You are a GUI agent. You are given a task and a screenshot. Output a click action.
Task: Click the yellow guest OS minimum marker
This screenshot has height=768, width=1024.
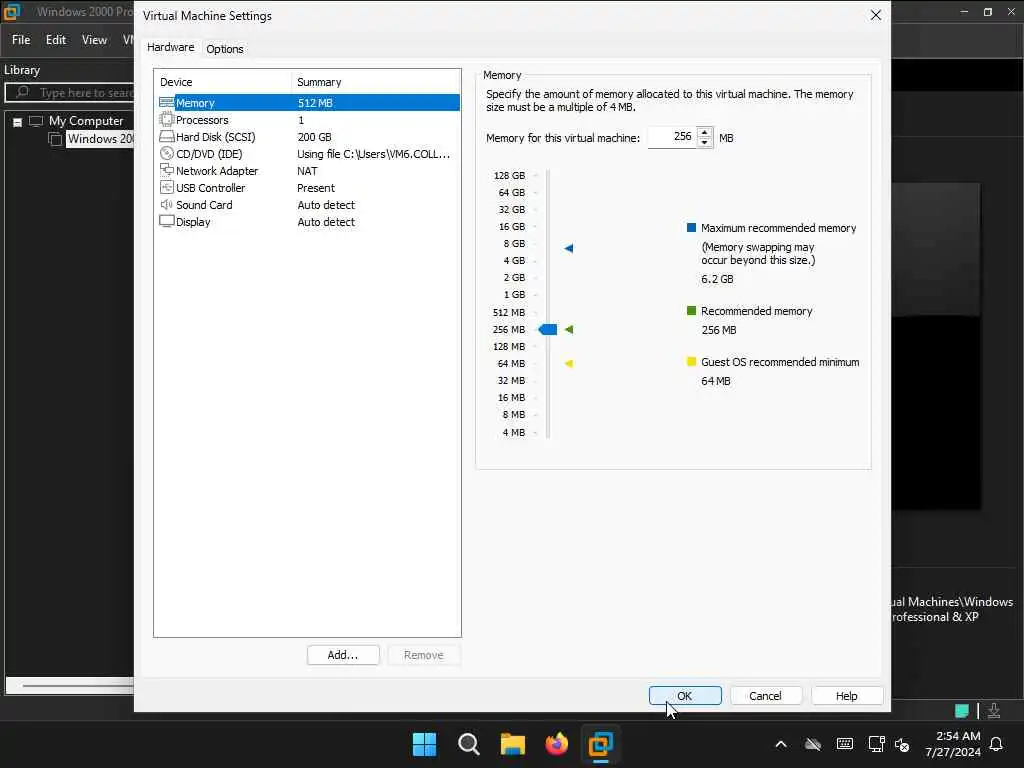(x=569, y=363)
